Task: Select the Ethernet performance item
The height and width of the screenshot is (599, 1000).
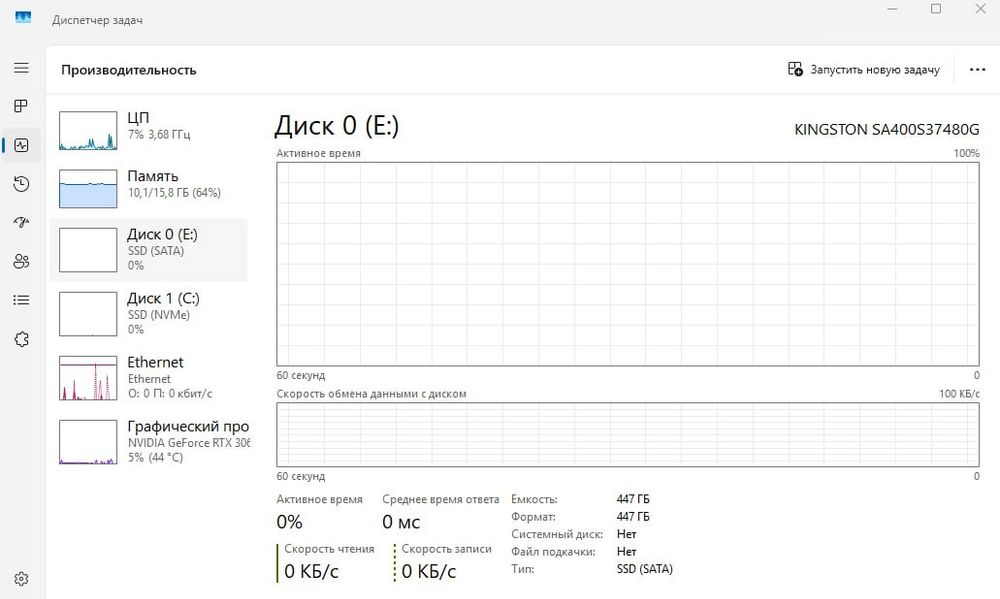Action: (x=149, y=378)
